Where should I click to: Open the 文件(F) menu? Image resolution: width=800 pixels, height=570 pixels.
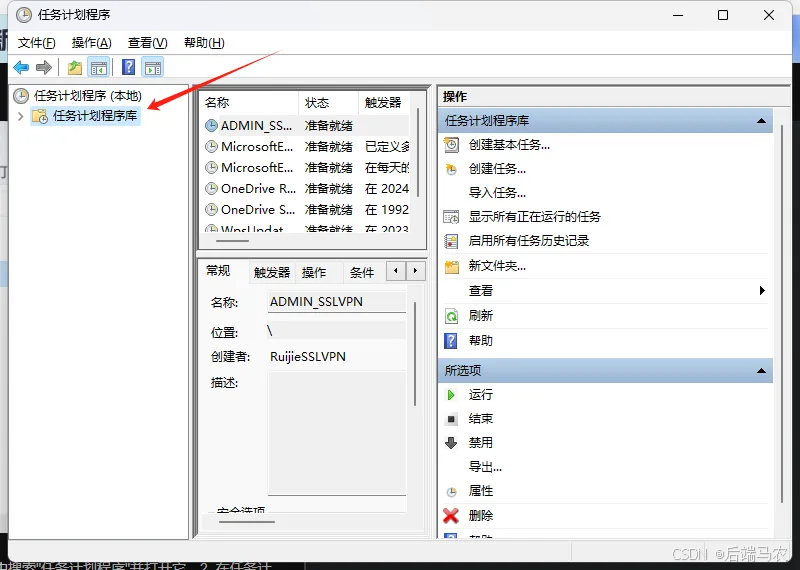pos(37,43)
